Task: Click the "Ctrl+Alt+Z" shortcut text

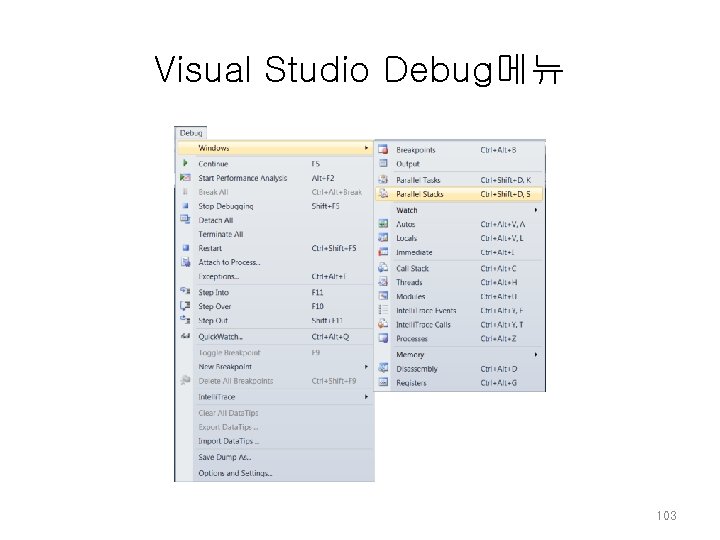Action: click(498, 338)
